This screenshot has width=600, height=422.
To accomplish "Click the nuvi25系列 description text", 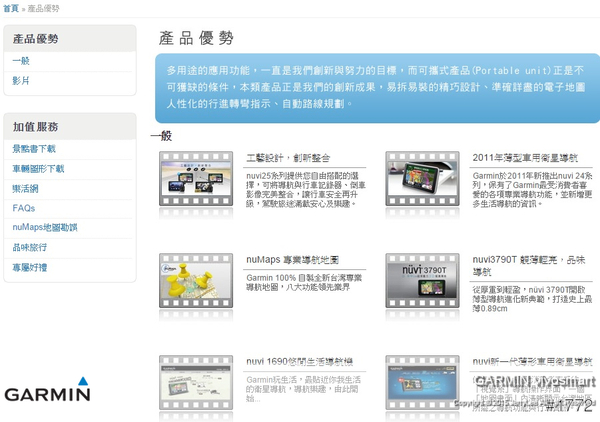I will [x=306, y=189].
